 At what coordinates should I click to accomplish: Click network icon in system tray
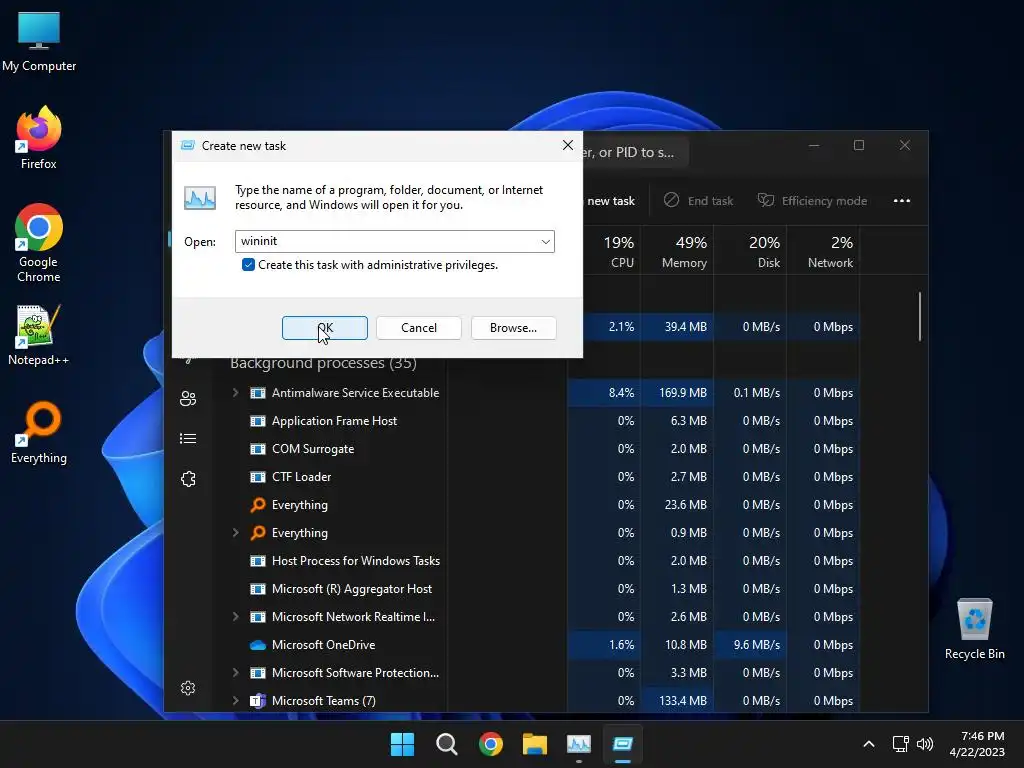tap(901, 744)
